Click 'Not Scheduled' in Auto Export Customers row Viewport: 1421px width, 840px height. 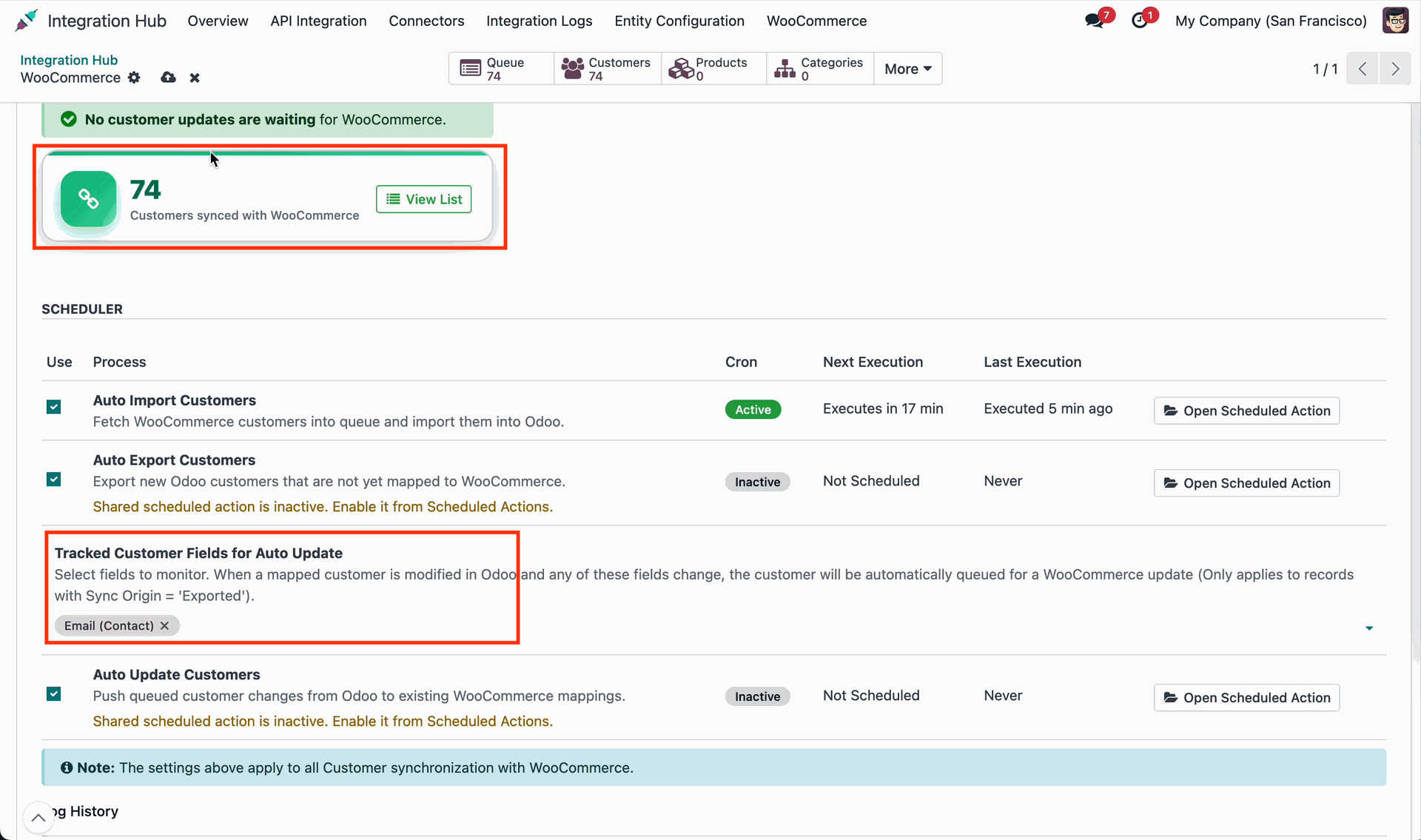871,481
